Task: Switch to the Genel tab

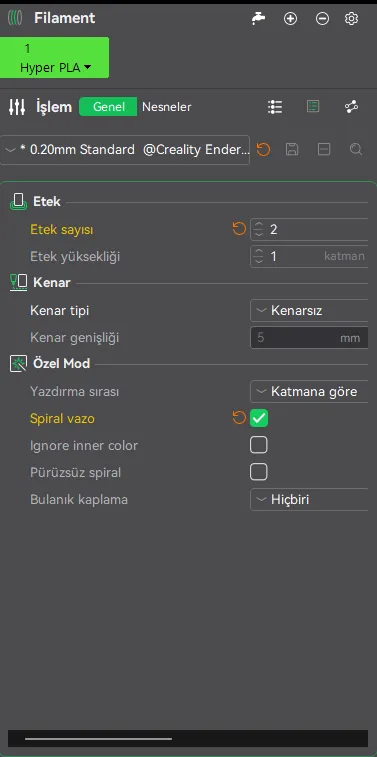Action: coord(109,107)
